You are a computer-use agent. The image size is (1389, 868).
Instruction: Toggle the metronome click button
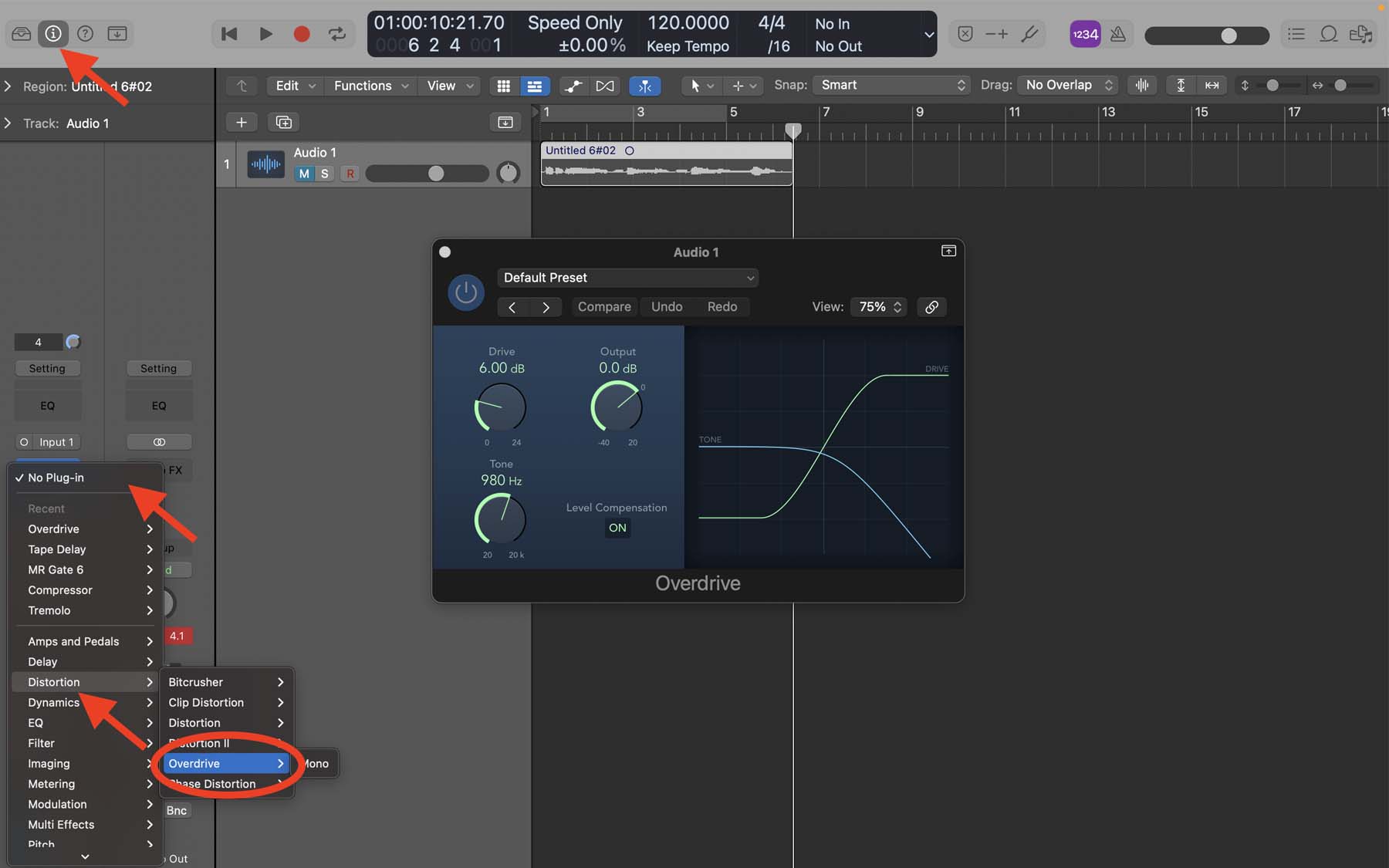[x=1117, y=34]
